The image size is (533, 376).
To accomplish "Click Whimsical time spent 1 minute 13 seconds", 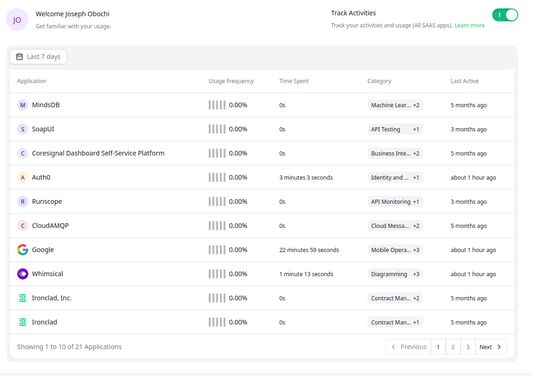I will (x=306, y=274).
